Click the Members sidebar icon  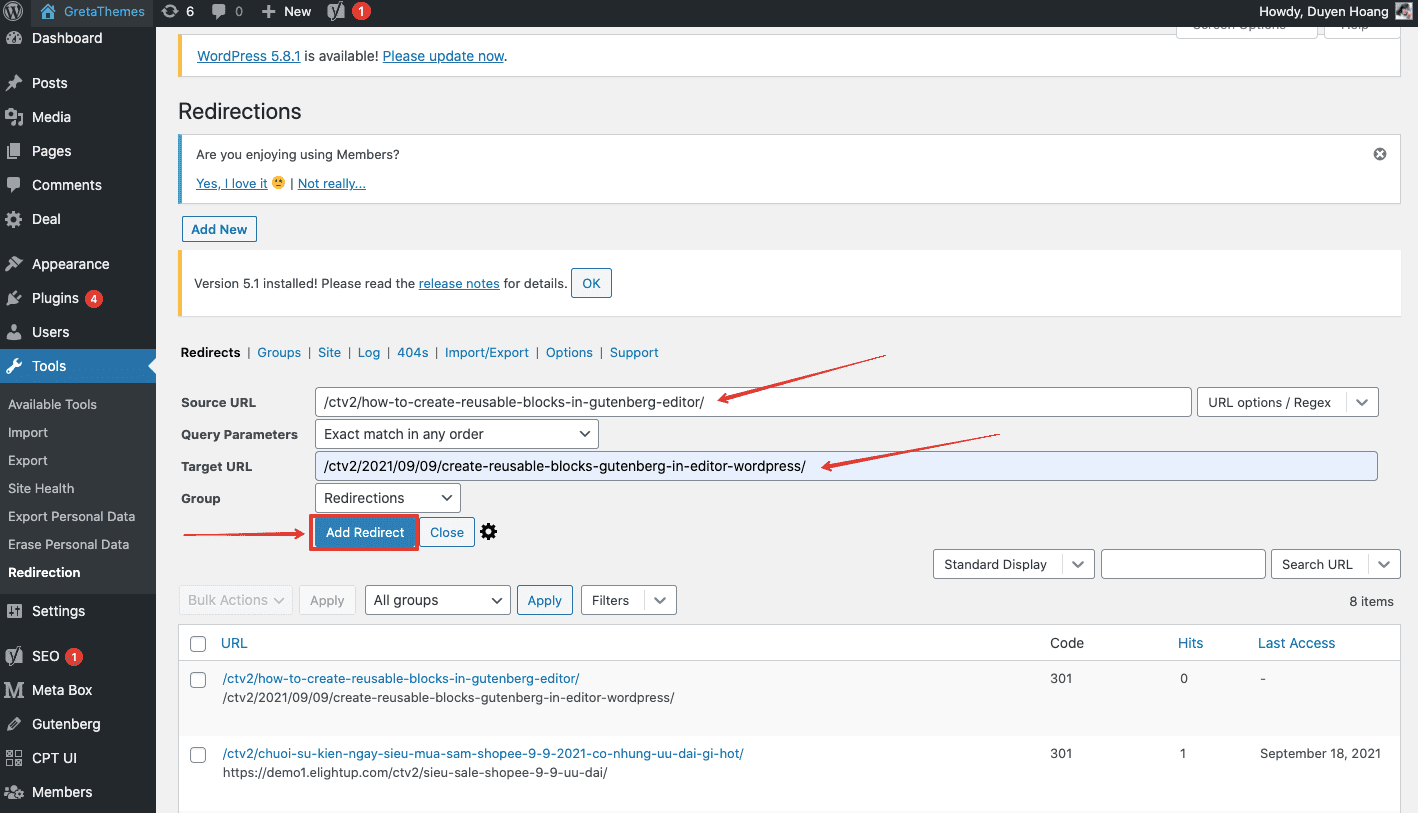[x=14, y=792]
